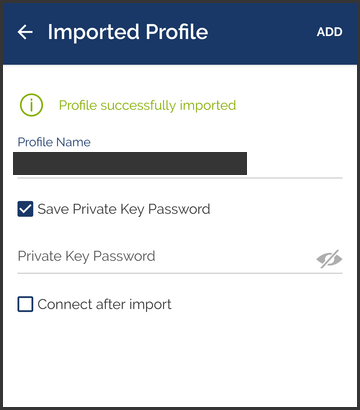The width and height of the screenshot is (360, 410).
Task: Go back using the left arrow
Action: (25, 32)
